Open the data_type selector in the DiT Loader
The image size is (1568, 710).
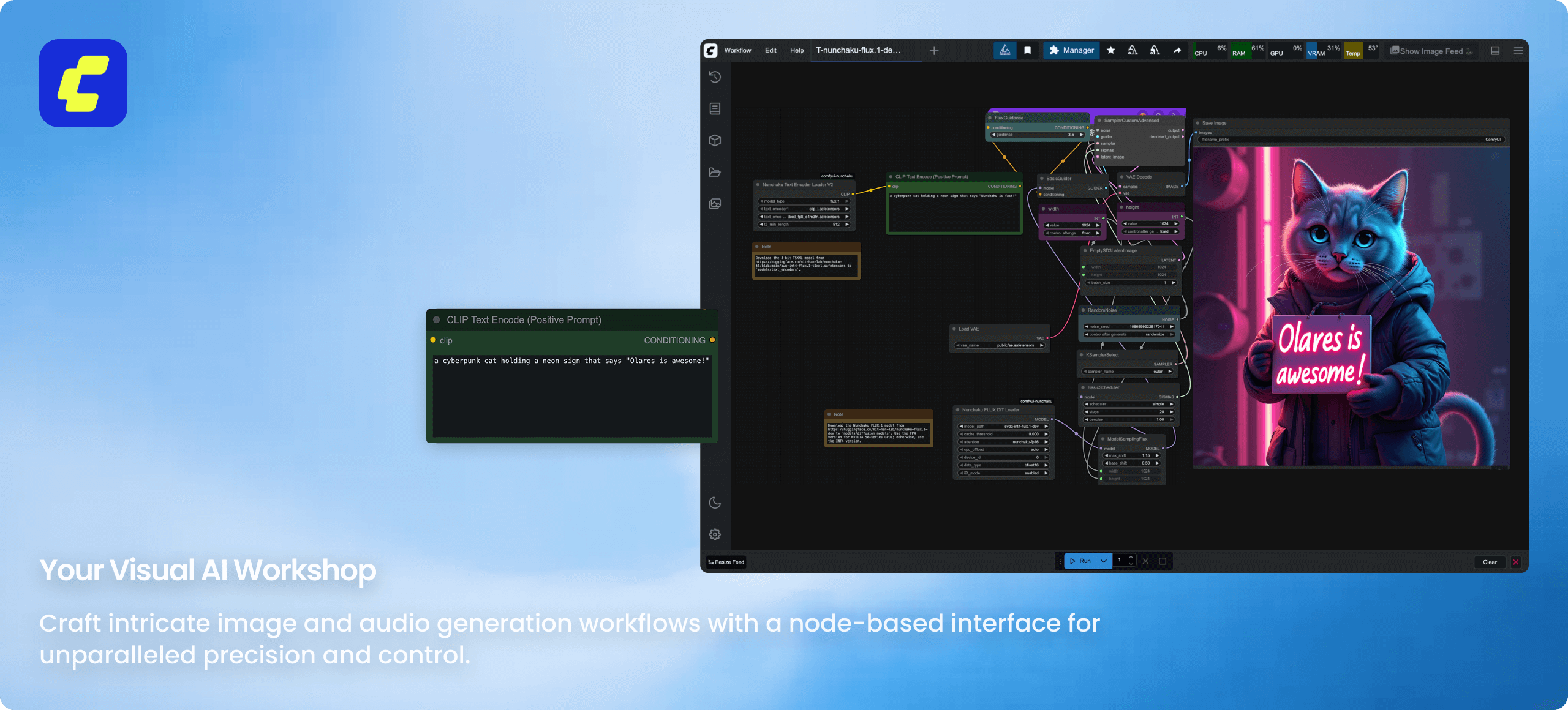coord(1003,465)
